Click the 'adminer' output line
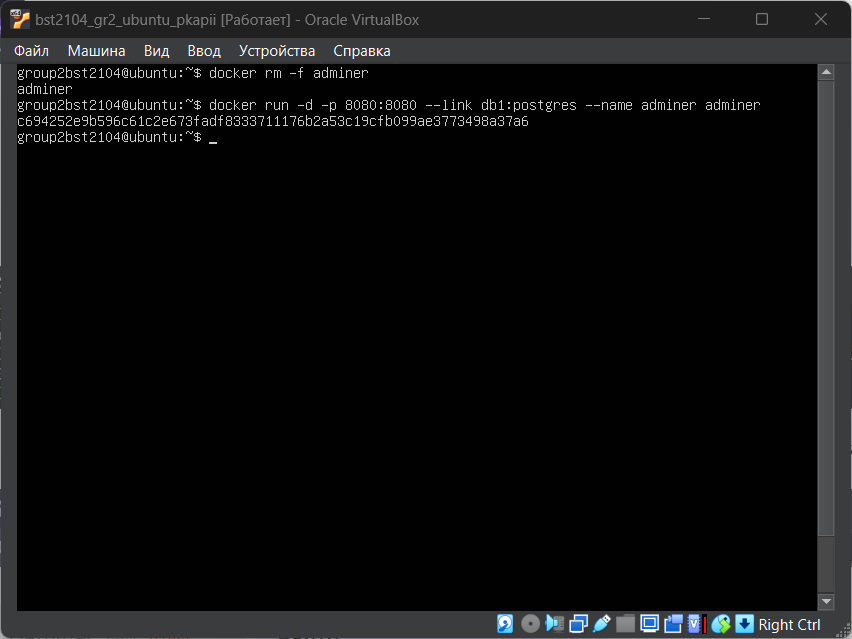Screen dimensions: 852x639 [x=45, y=89]
